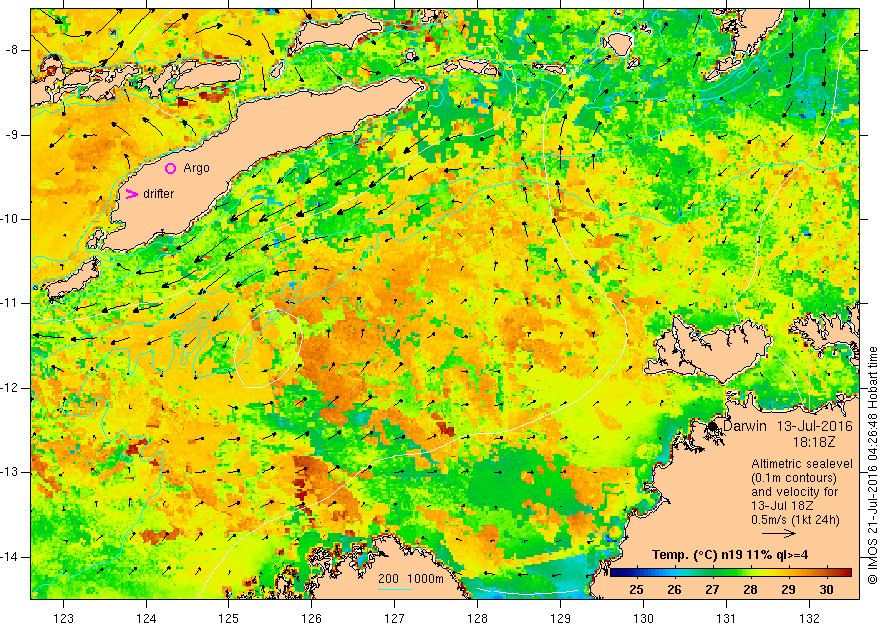Click the '18:18Z' time text
The width and height of the screenshot is (880, 630).
click(814, 442)
